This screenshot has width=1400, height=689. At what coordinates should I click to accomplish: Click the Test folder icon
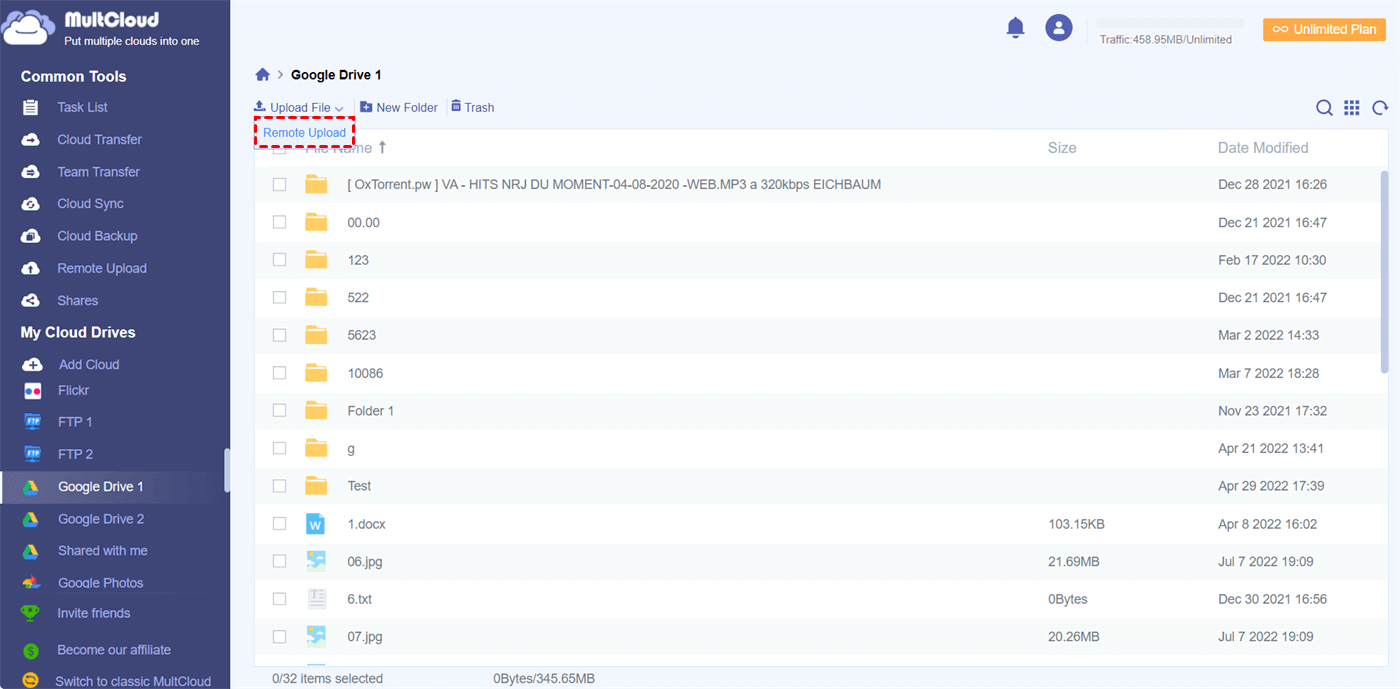tap(316, 486)
